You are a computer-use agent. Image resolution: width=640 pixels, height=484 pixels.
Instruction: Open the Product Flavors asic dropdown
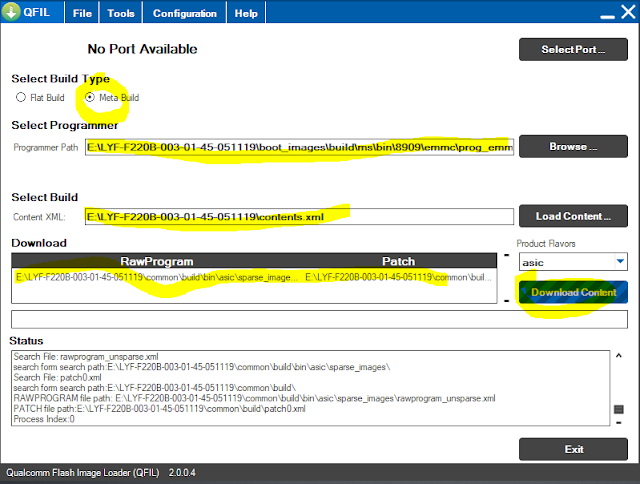(x=573, y=262)
